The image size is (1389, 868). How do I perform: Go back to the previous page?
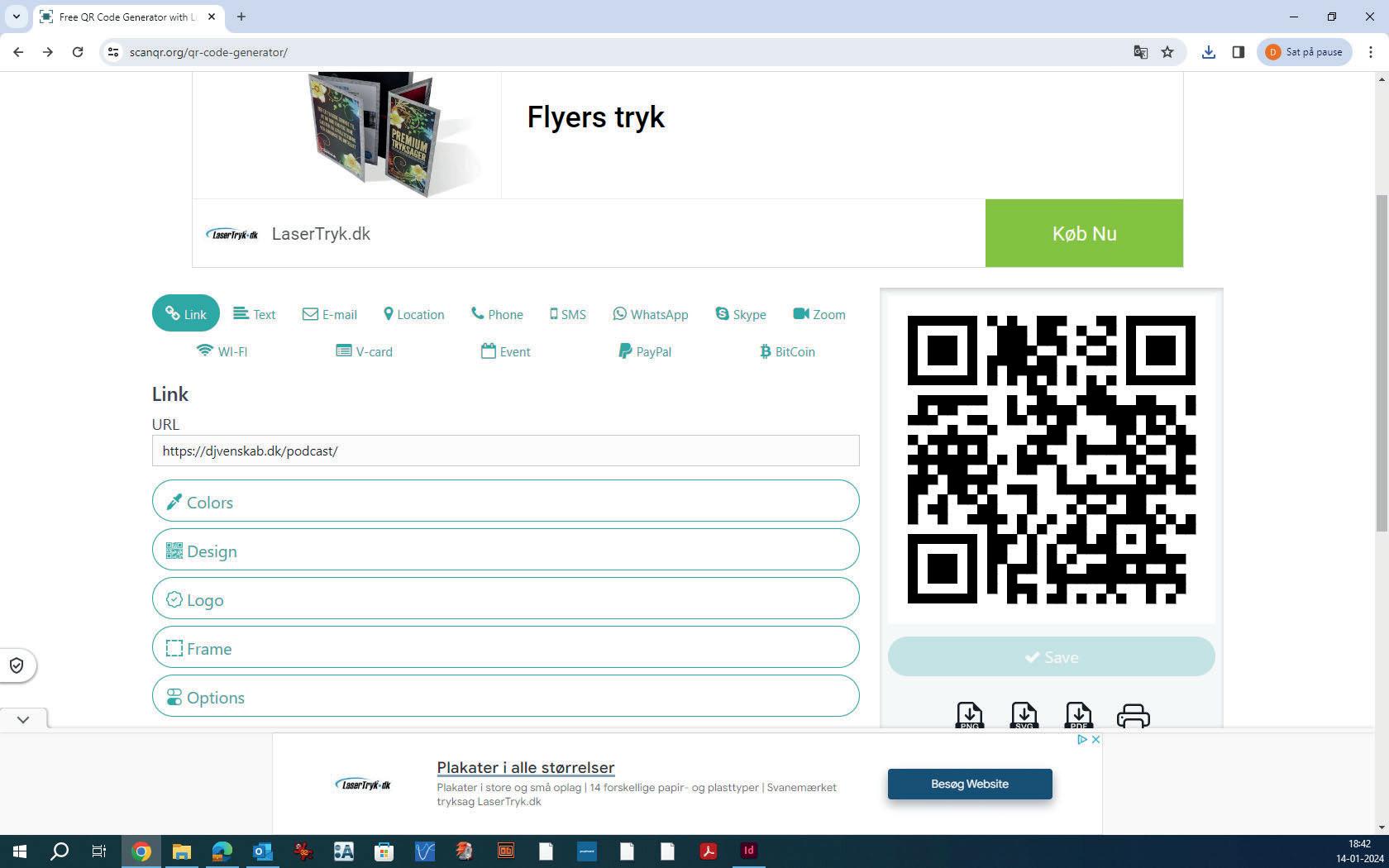pos(18,52)
